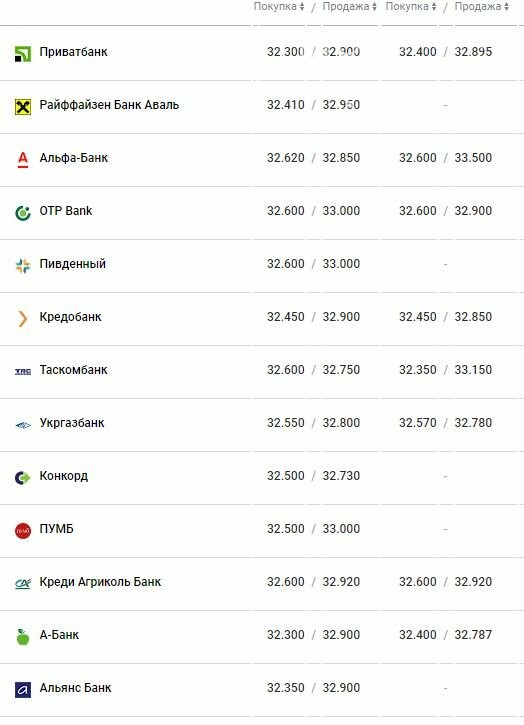Open the Укргазбанк bank link
This screenshot has height=725, width=524.
click(x=72, y=423)
